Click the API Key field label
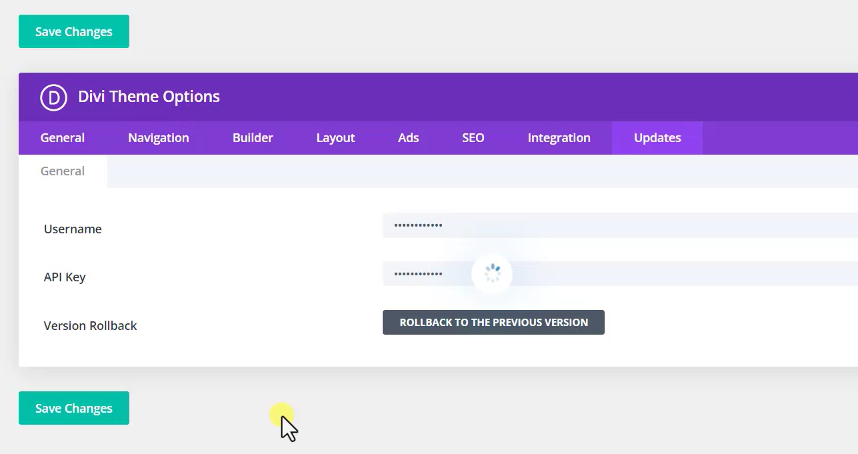 [65, 277]
